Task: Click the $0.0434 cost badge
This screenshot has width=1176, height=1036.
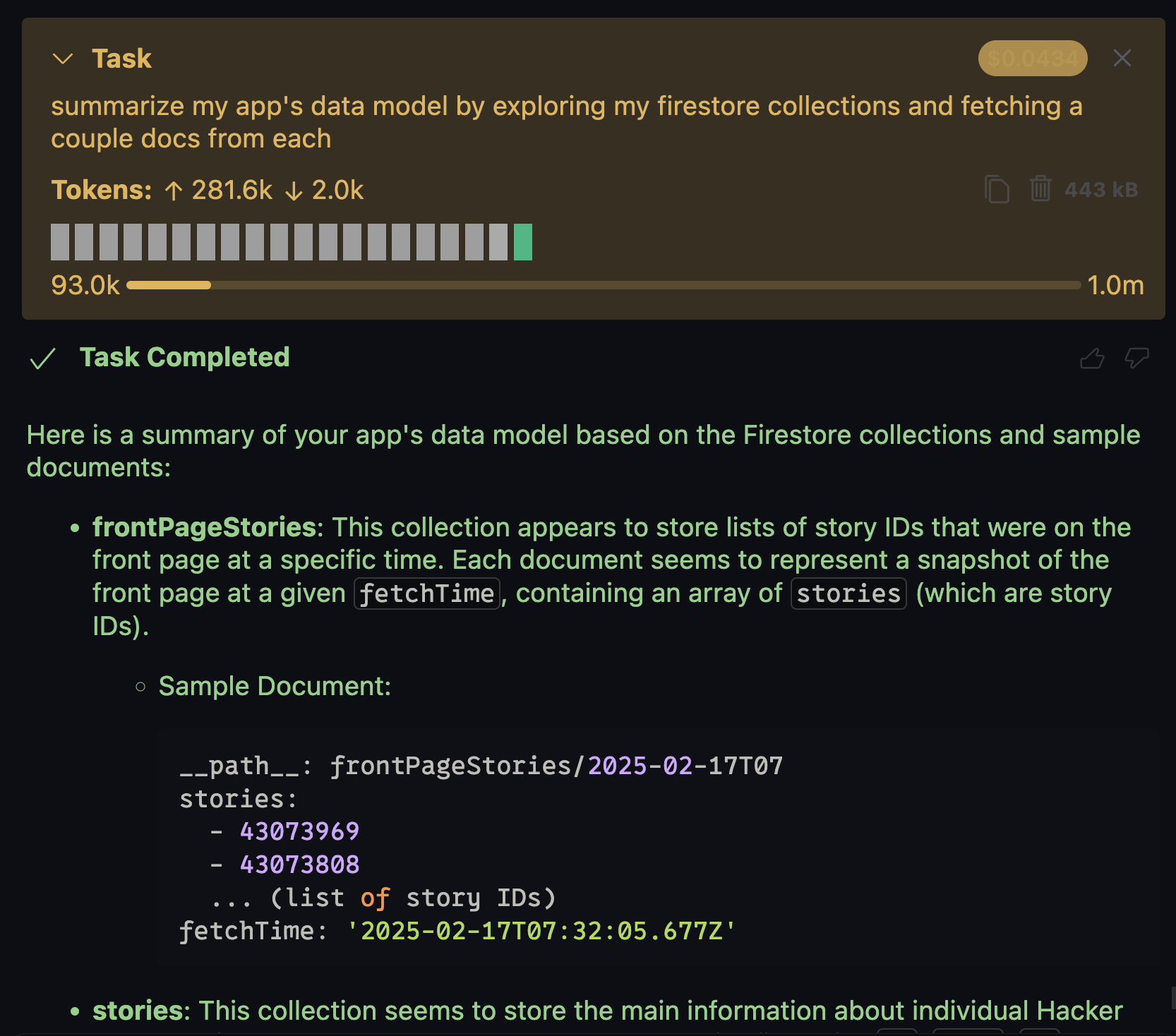Action: point(1032,58)
